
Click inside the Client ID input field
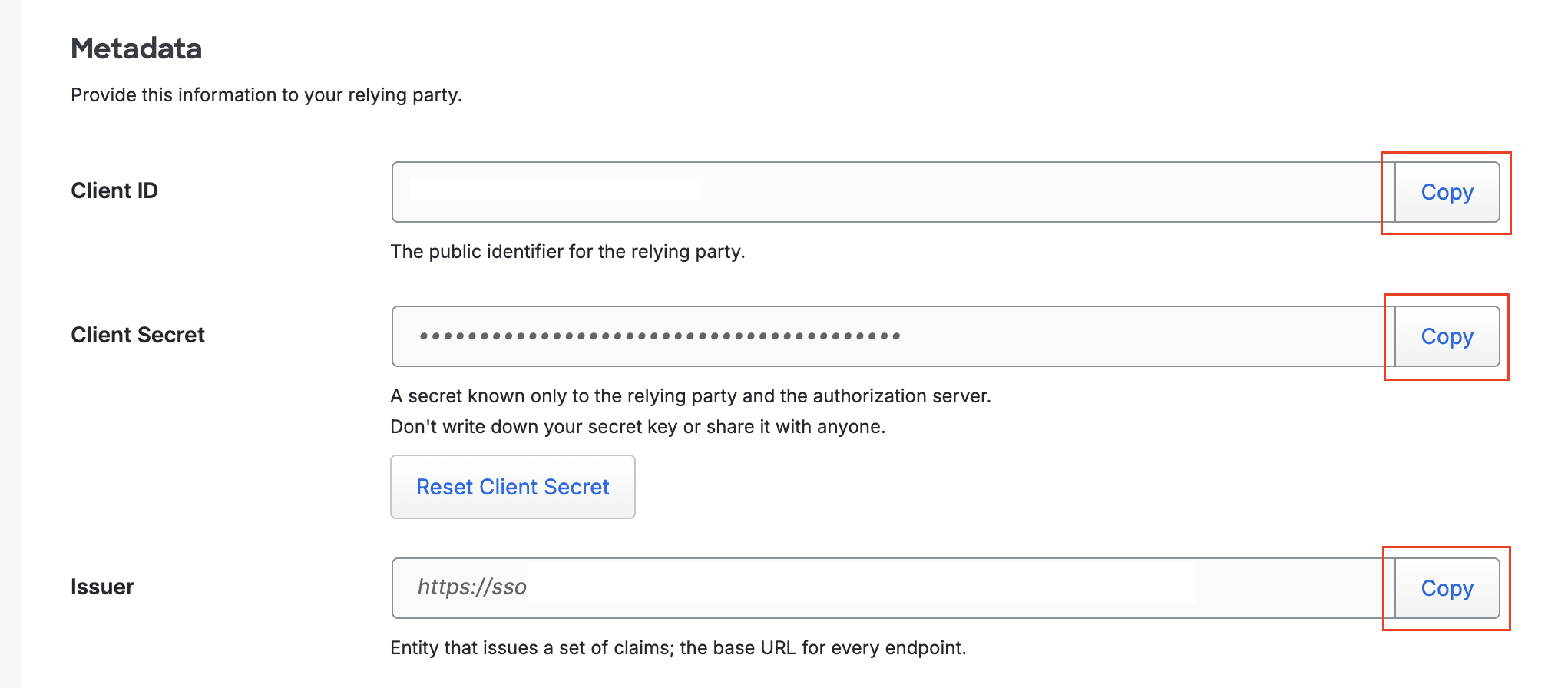click(845, 192)
